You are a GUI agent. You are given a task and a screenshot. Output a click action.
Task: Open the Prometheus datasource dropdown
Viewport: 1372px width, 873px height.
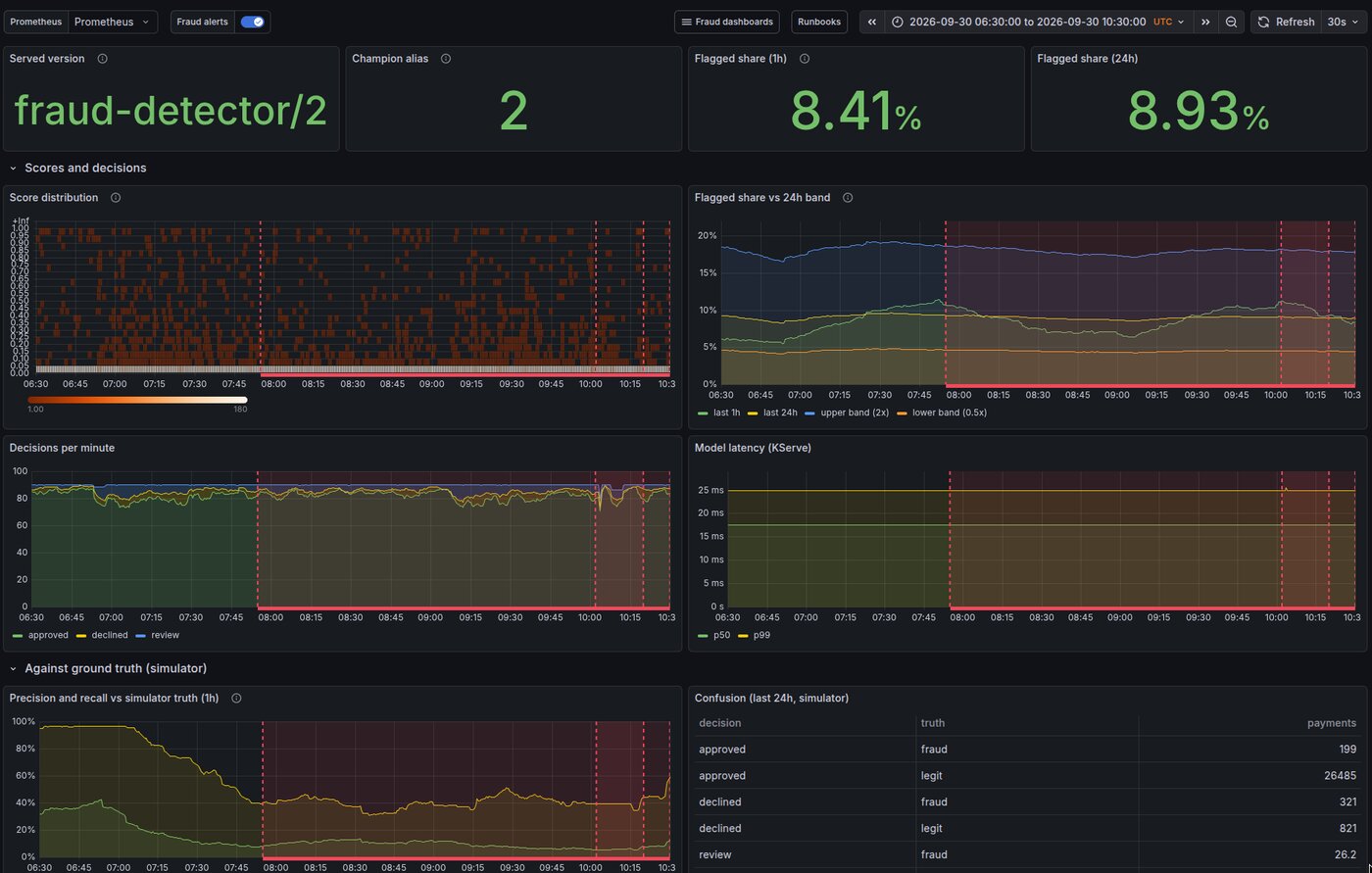point(113,22)
